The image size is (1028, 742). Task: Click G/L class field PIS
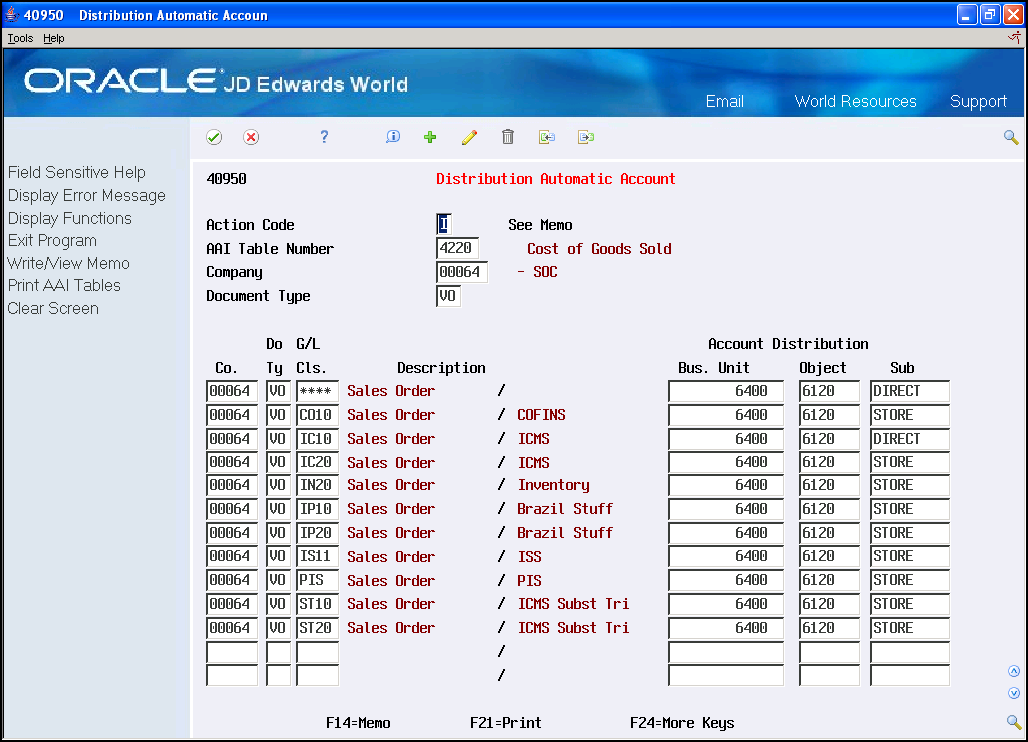click(x=317, y=580)
